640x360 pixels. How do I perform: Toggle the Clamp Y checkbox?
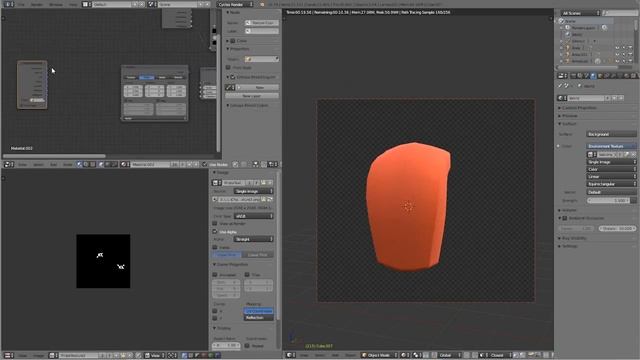pyautogui.click(x=215, y=318)
